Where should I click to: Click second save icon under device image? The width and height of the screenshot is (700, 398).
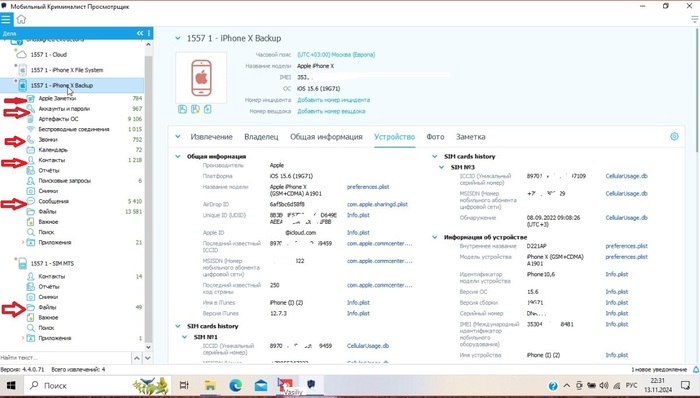point(195,109)
